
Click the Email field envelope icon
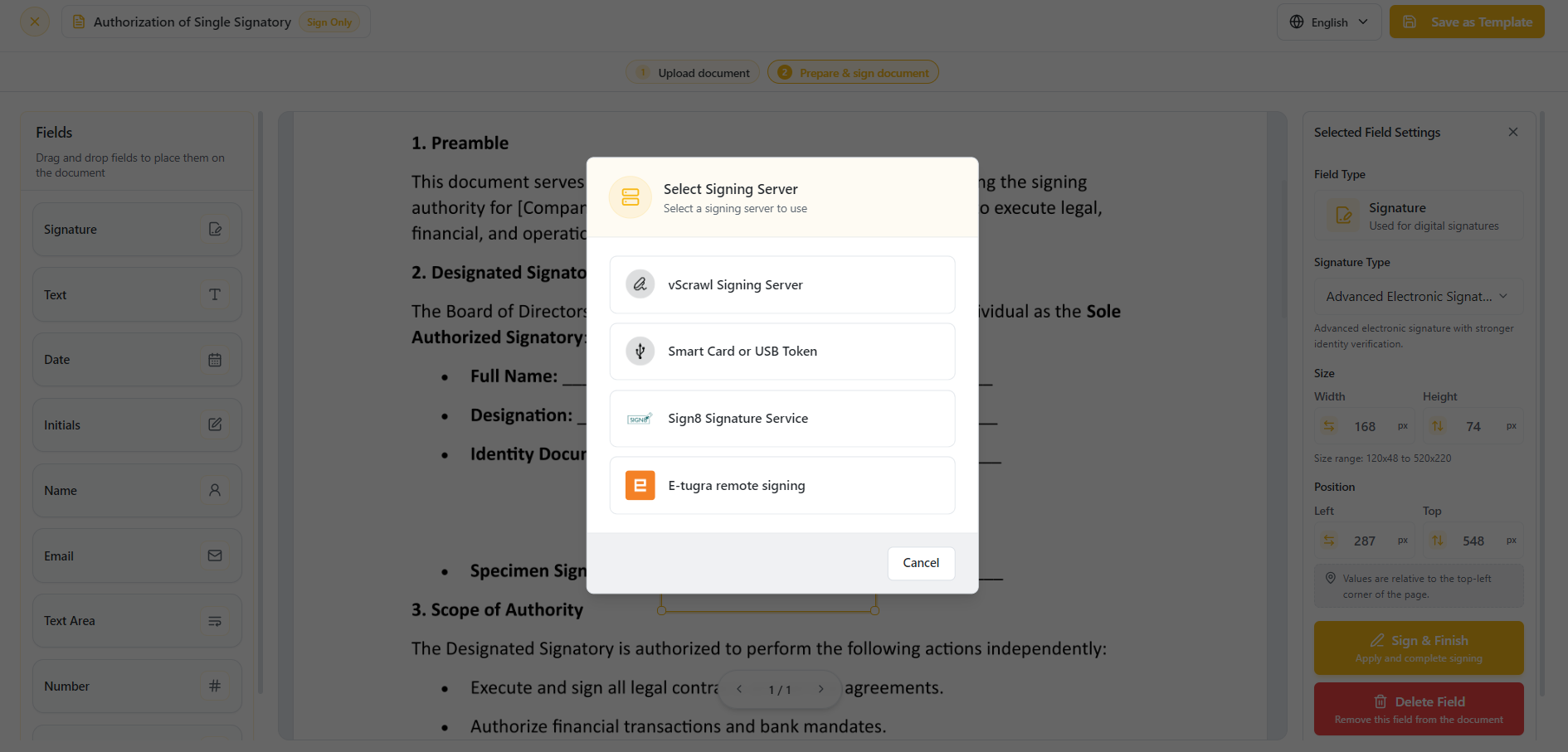[x=215, y=556]
